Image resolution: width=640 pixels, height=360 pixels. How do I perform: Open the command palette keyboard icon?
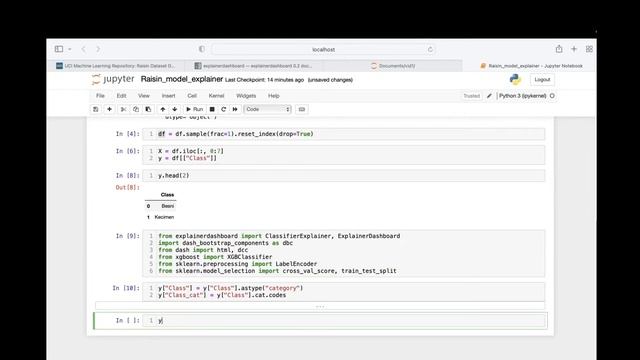click(302, 109)
